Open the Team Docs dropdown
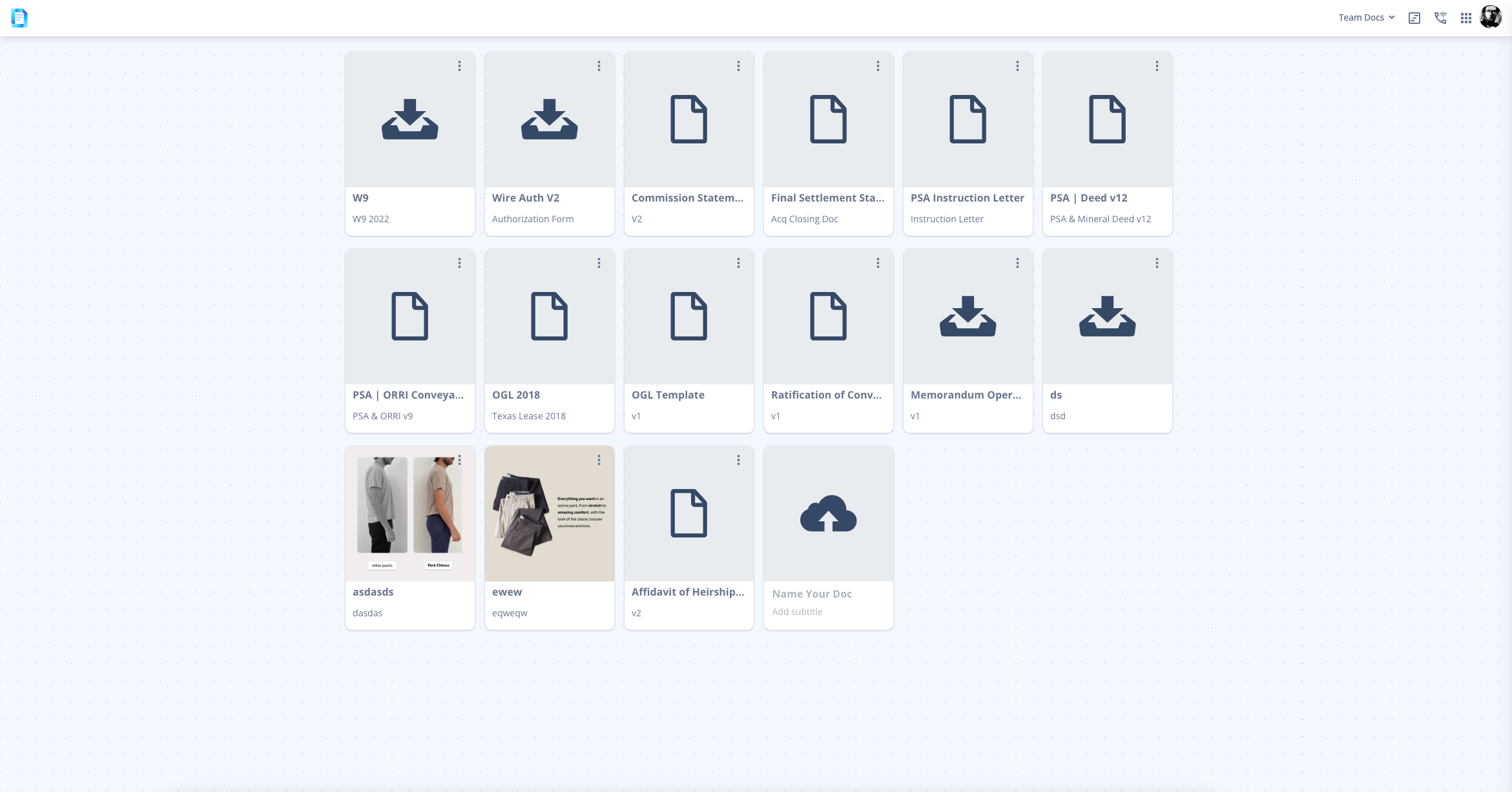This screenshot has height=792, width=1512. (x=1365, y=17)
